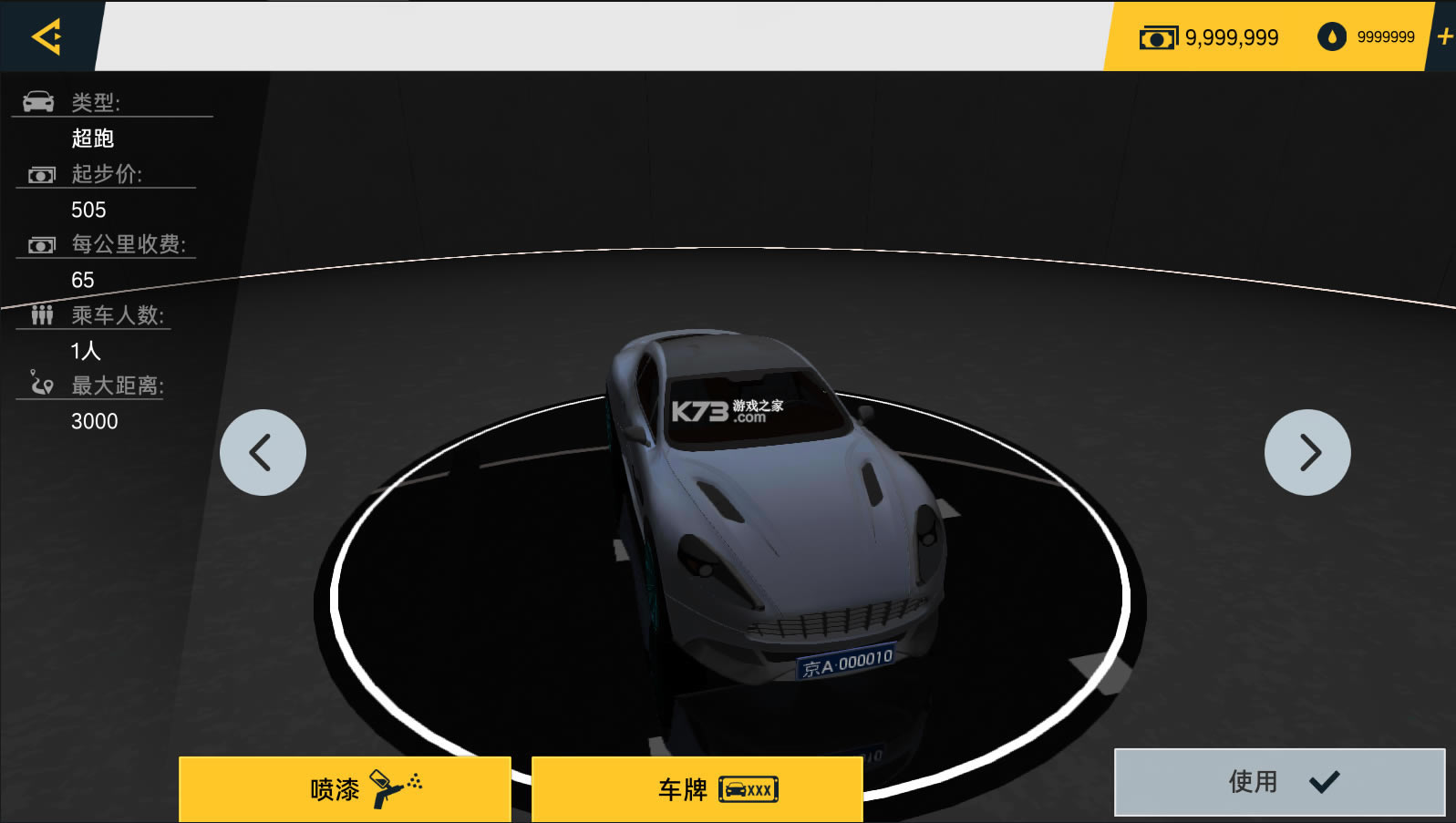The width and height of the screenshot is (1456, 823).
Task: Click the passengers icon beside 乘车人数
Action: 42,315
